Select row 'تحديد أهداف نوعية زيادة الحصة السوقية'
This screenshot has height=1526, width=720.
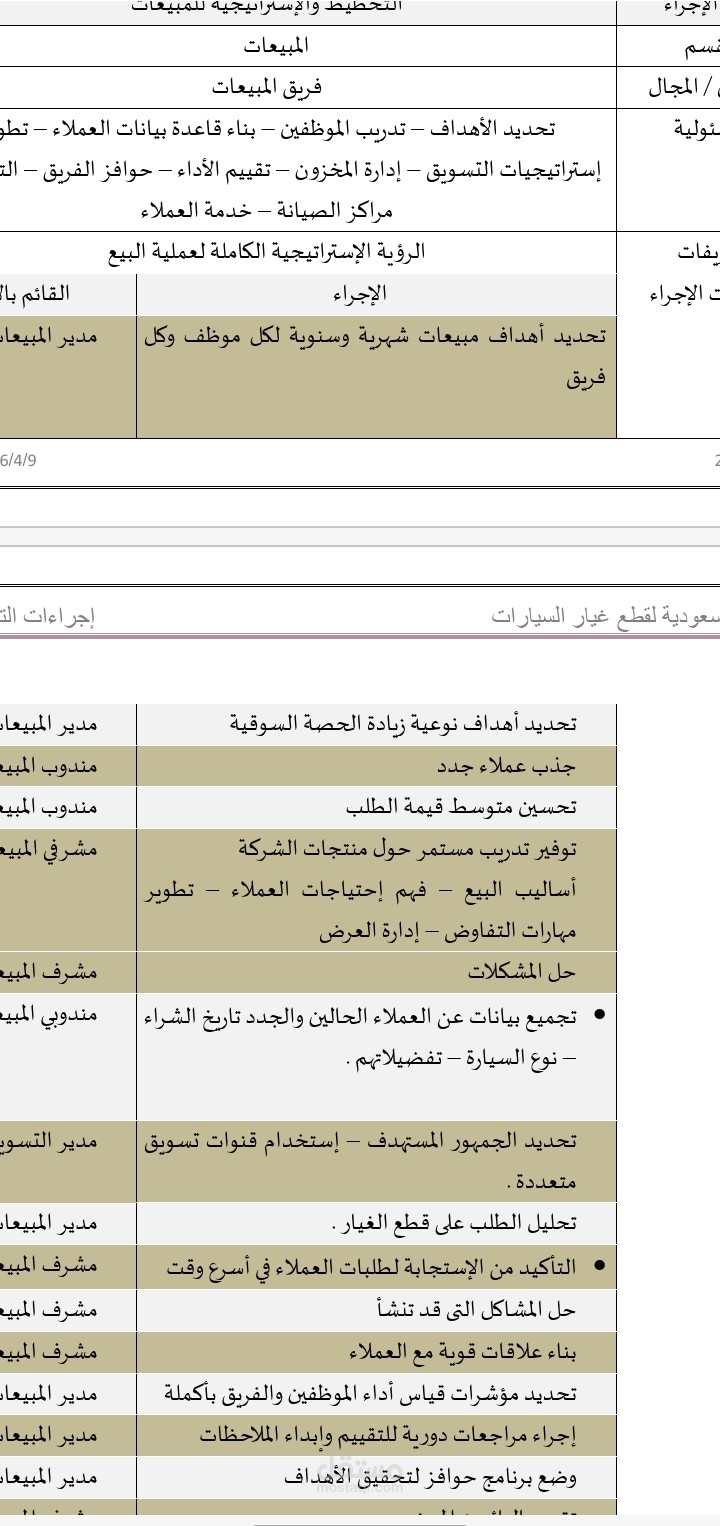(x=376, y=724)
